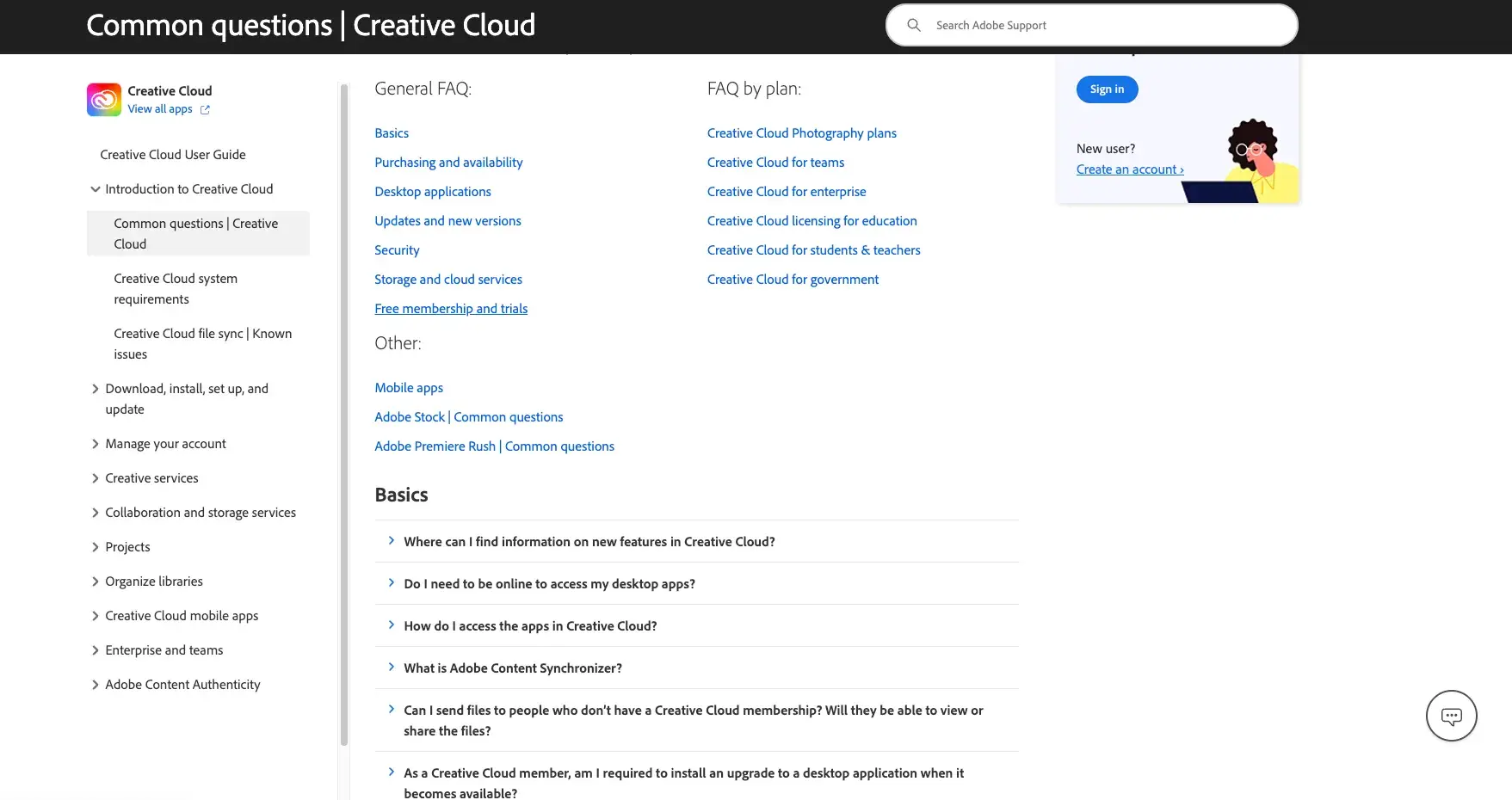Open the Create an account link
The width and height of the screenshot is (1512, 800).
[x=1129, y=169]
